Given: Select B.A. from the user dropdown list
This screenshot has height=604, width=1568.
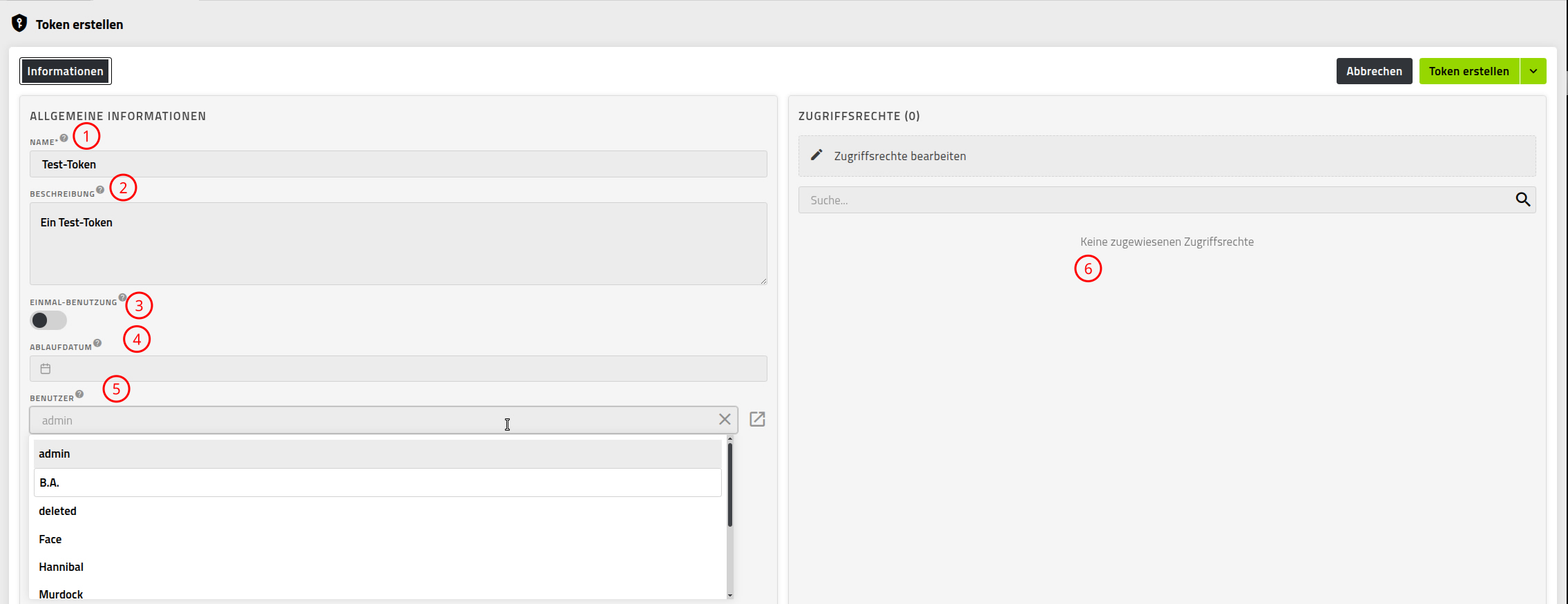Looking at the screenshot, I should click(x=378, y=483).
